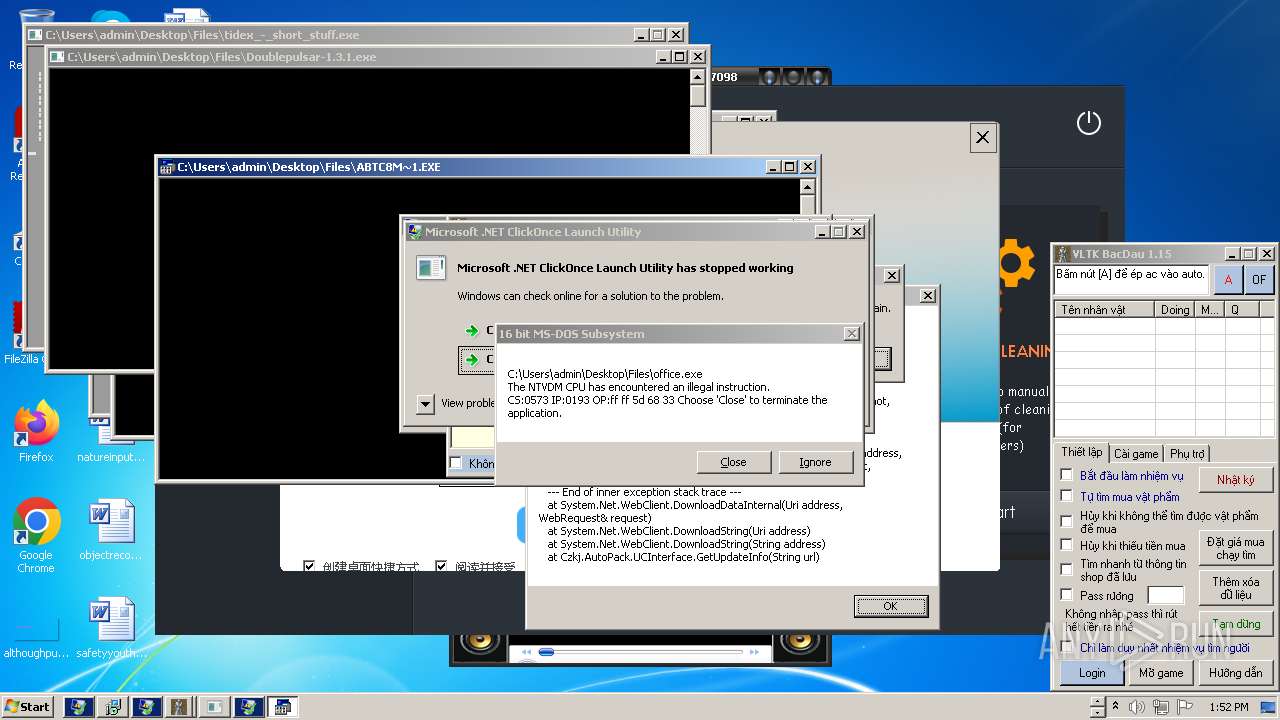
Task: Choose Ignore in the MS-DOS Subsystem dialog
Action: 815,462
